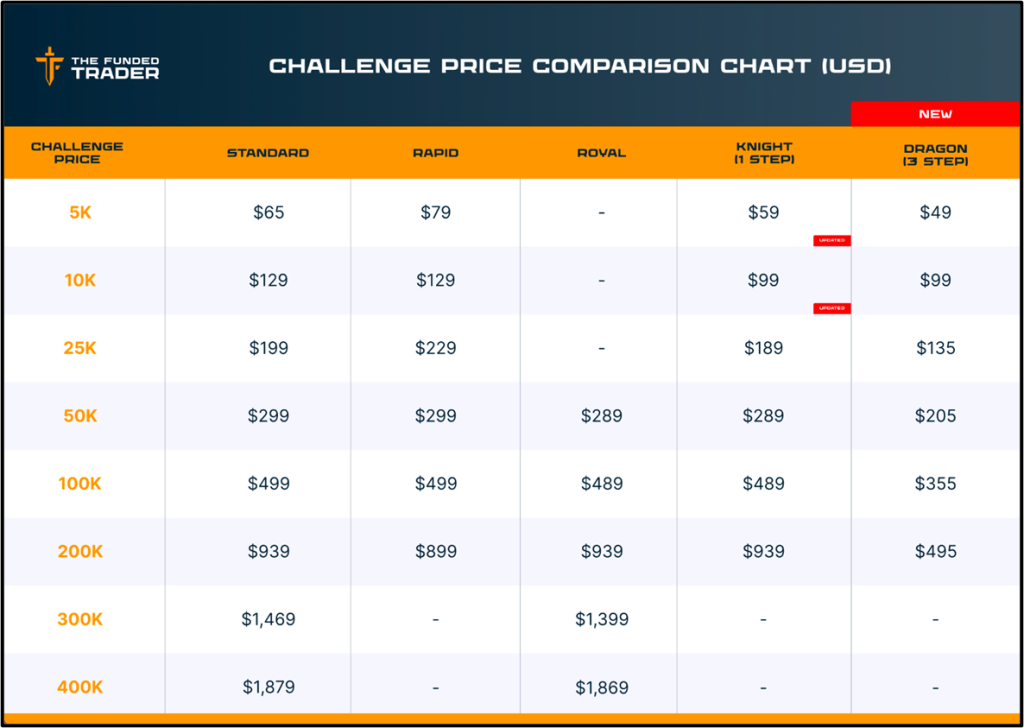Select the Standard column header
The height and width of the screenshot is (728, 1024).
coord(268,153)
